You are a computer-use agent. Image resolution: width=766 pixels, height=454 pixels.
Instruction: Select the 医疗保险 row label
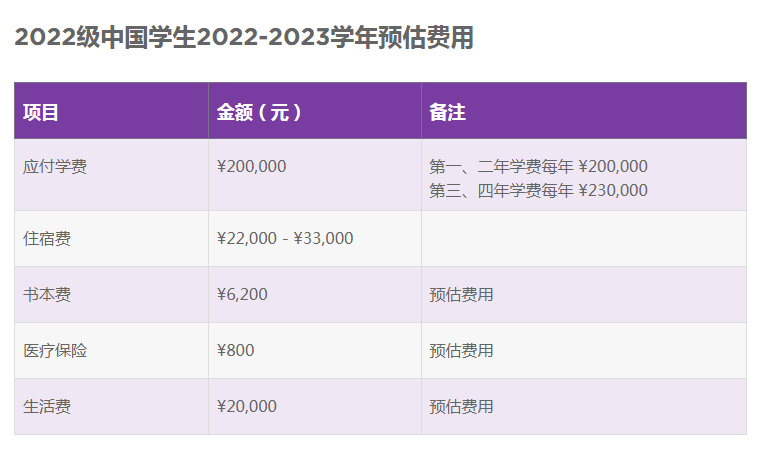[55, 350]
